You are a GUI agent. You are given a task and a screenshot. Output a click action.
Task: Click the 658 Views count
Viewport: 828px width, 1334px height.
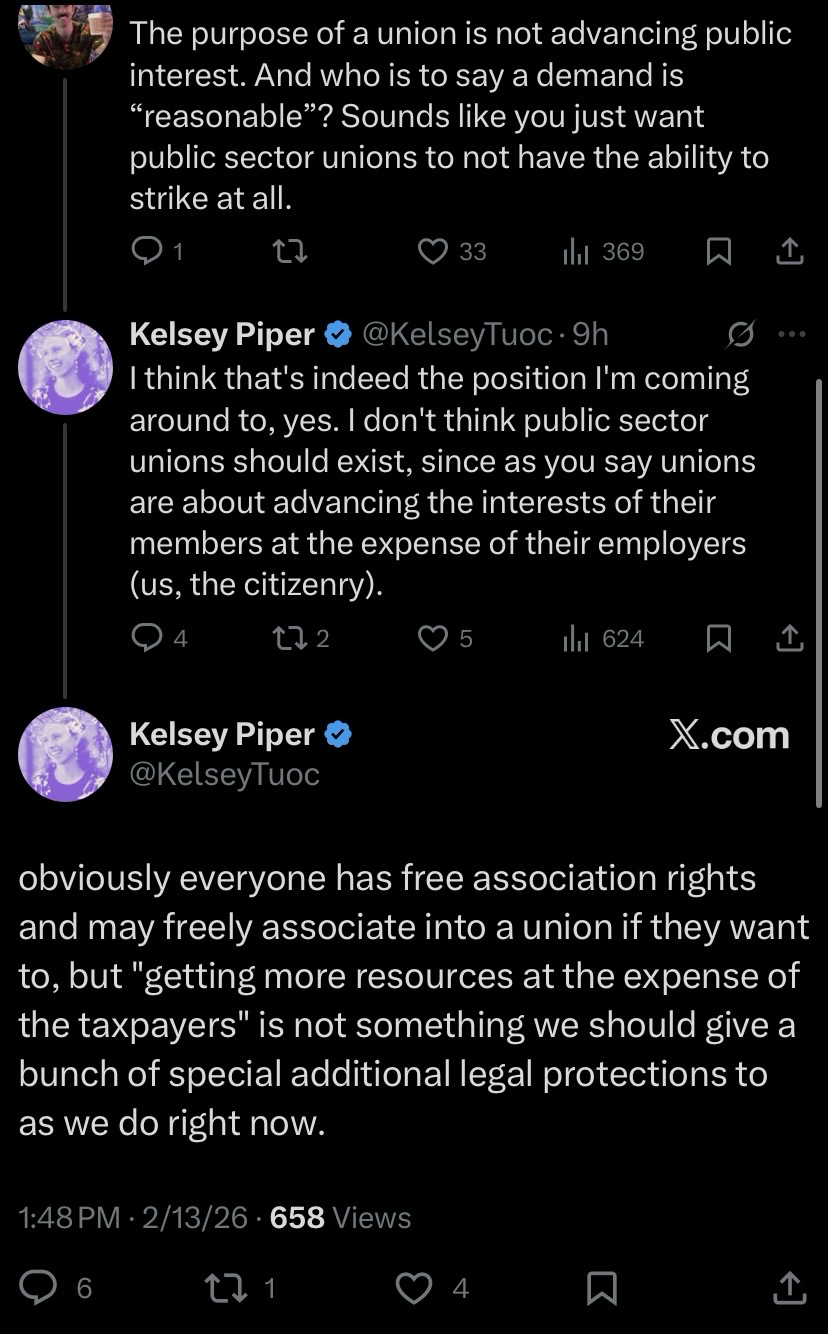coord(340,1217)
